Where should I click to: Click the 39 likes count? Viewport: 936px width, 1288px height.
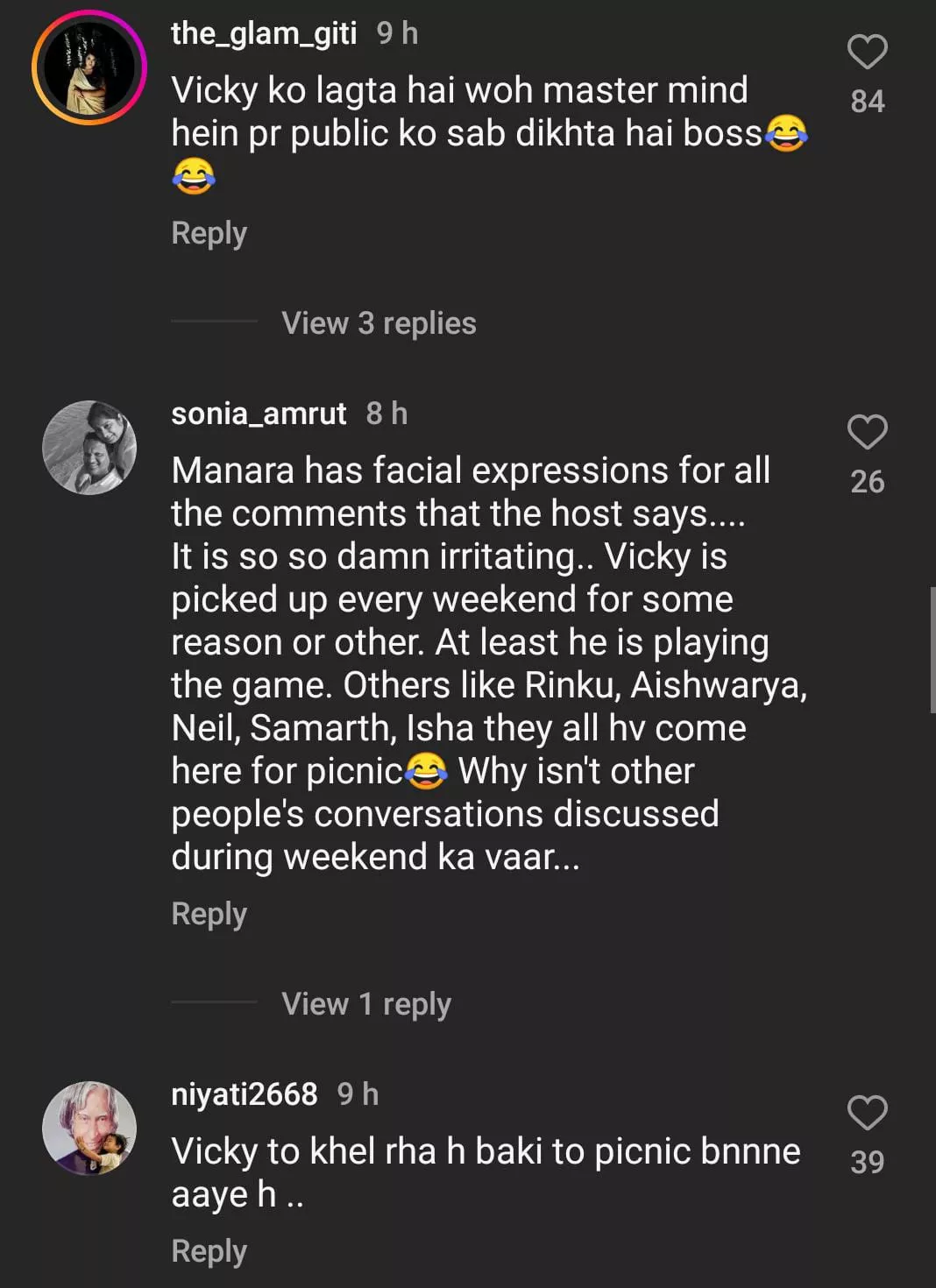pyautogui.click(x=867, y=1163)
